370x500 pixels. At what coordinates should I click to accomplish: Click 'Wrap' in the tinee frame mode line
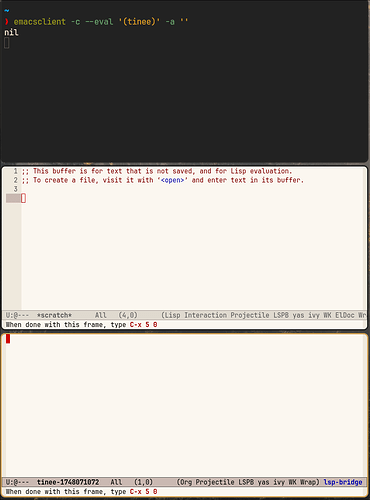pyautogui.click(x=308, y=482)
